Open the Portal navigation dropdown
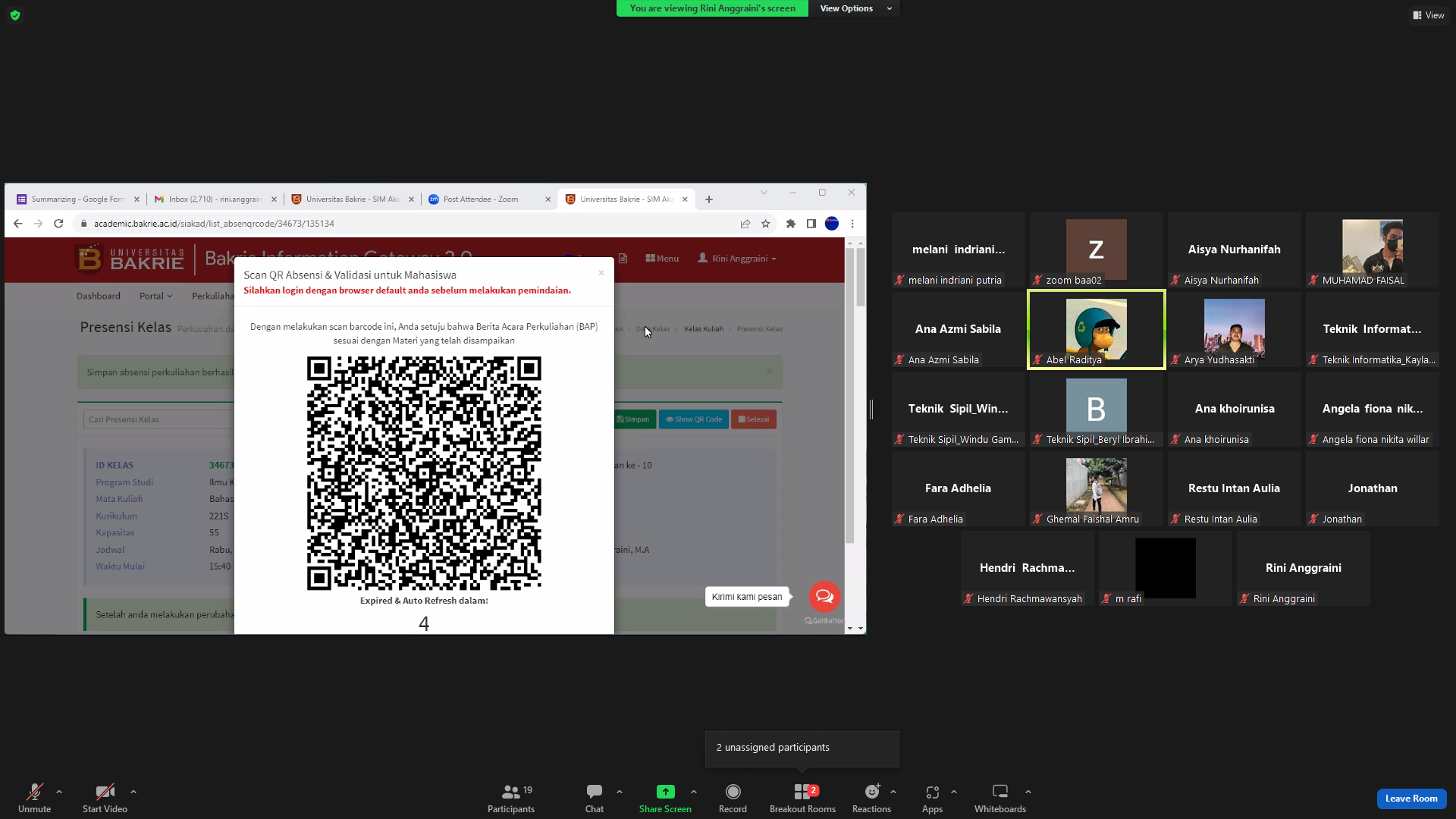 (x=155, y=296)
